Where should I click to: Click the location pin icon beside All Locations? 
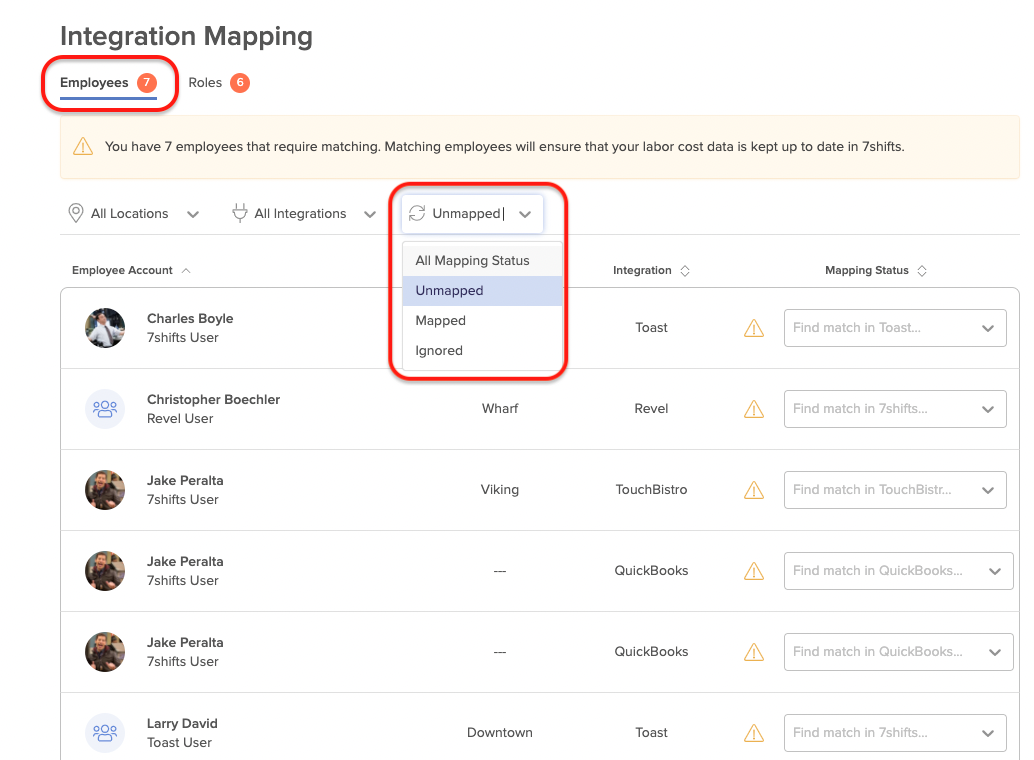click(75, 213)
